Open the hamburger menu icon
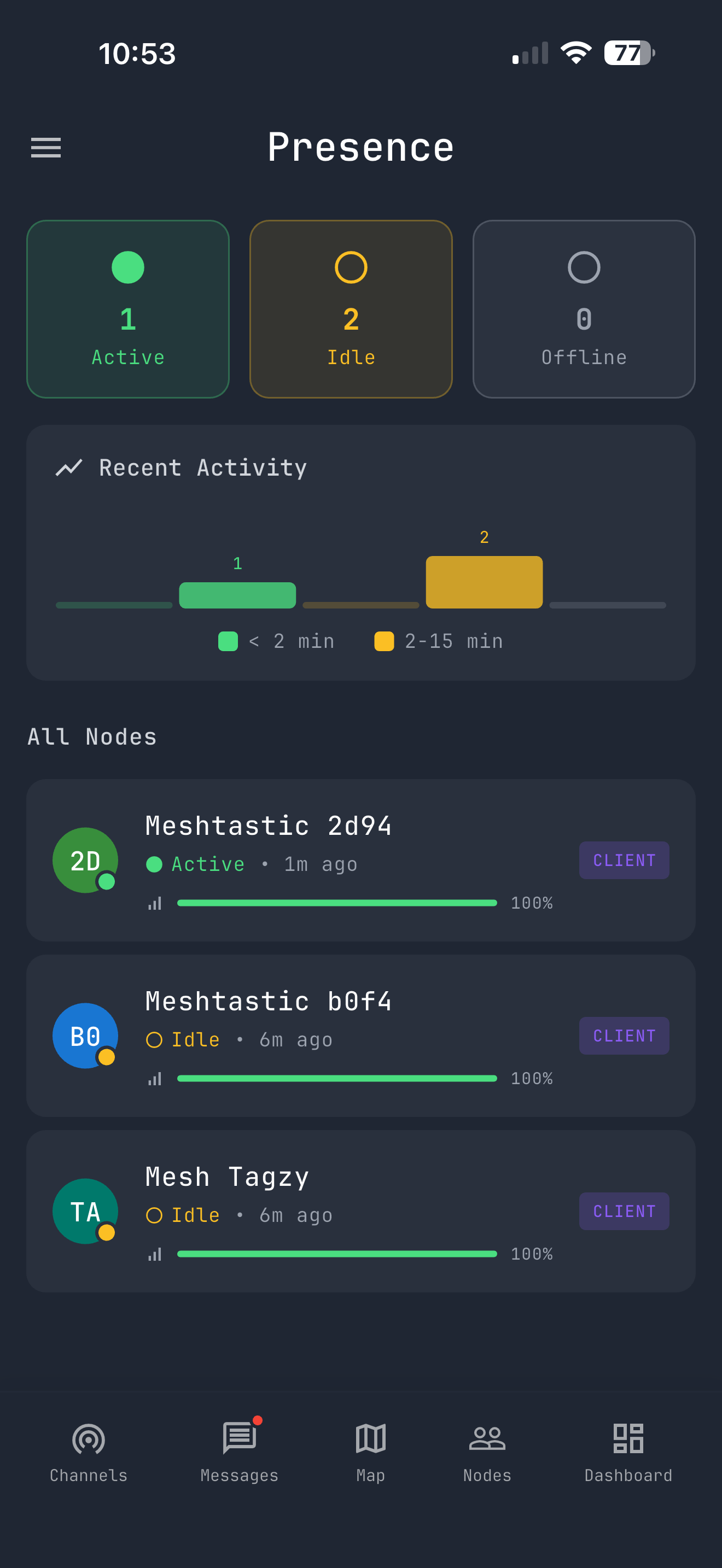722x1568 pixels. (x=46, y=148)
